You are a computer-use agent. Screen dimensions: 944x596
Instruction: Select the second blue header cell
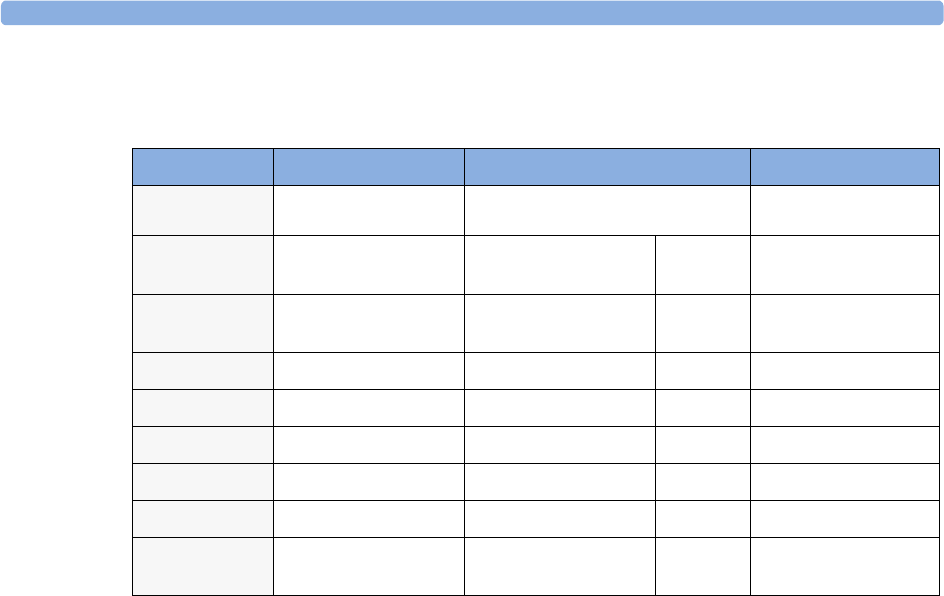tap(369, 167)
